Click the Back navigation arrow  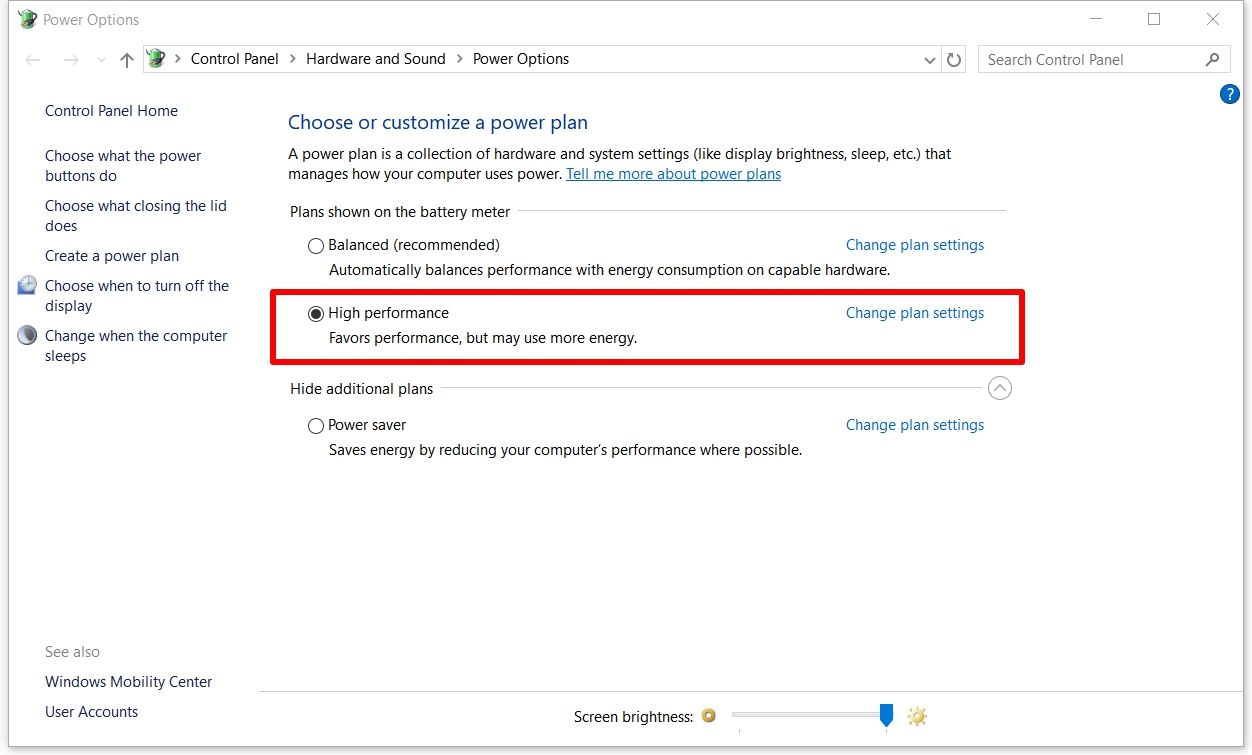click(x=33, y=60)
